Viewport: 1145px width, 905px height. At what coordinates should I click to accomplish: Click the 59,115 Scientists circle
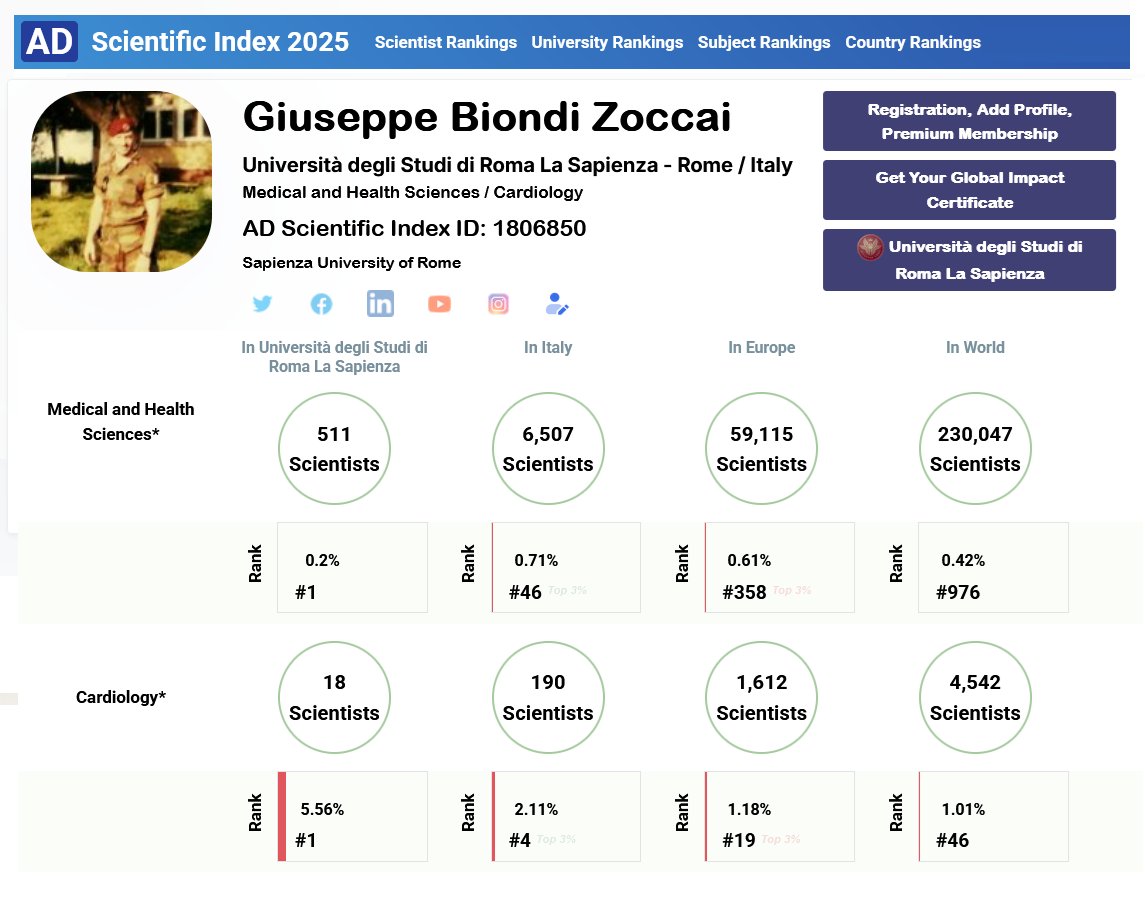pos(762,448)
